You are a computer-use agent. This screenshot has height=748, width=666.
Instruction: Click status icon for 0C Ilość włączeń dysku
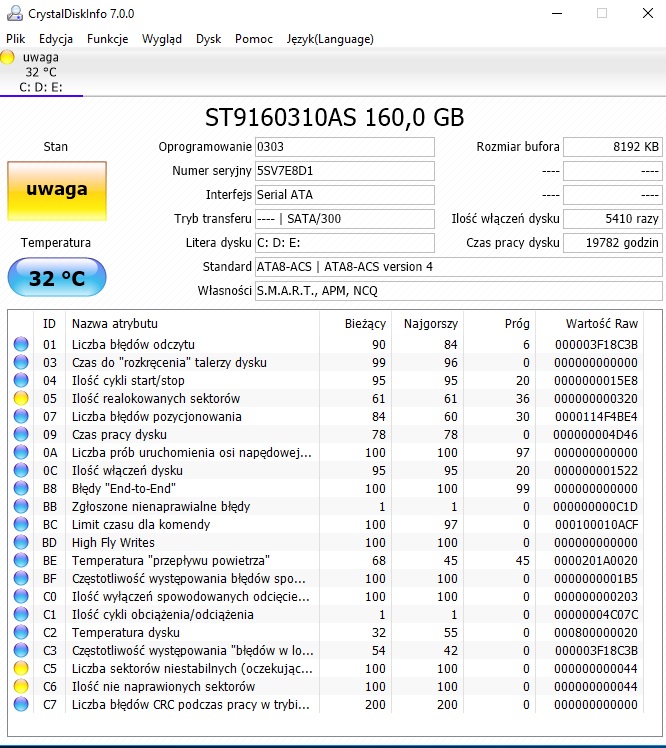(21, 470)
